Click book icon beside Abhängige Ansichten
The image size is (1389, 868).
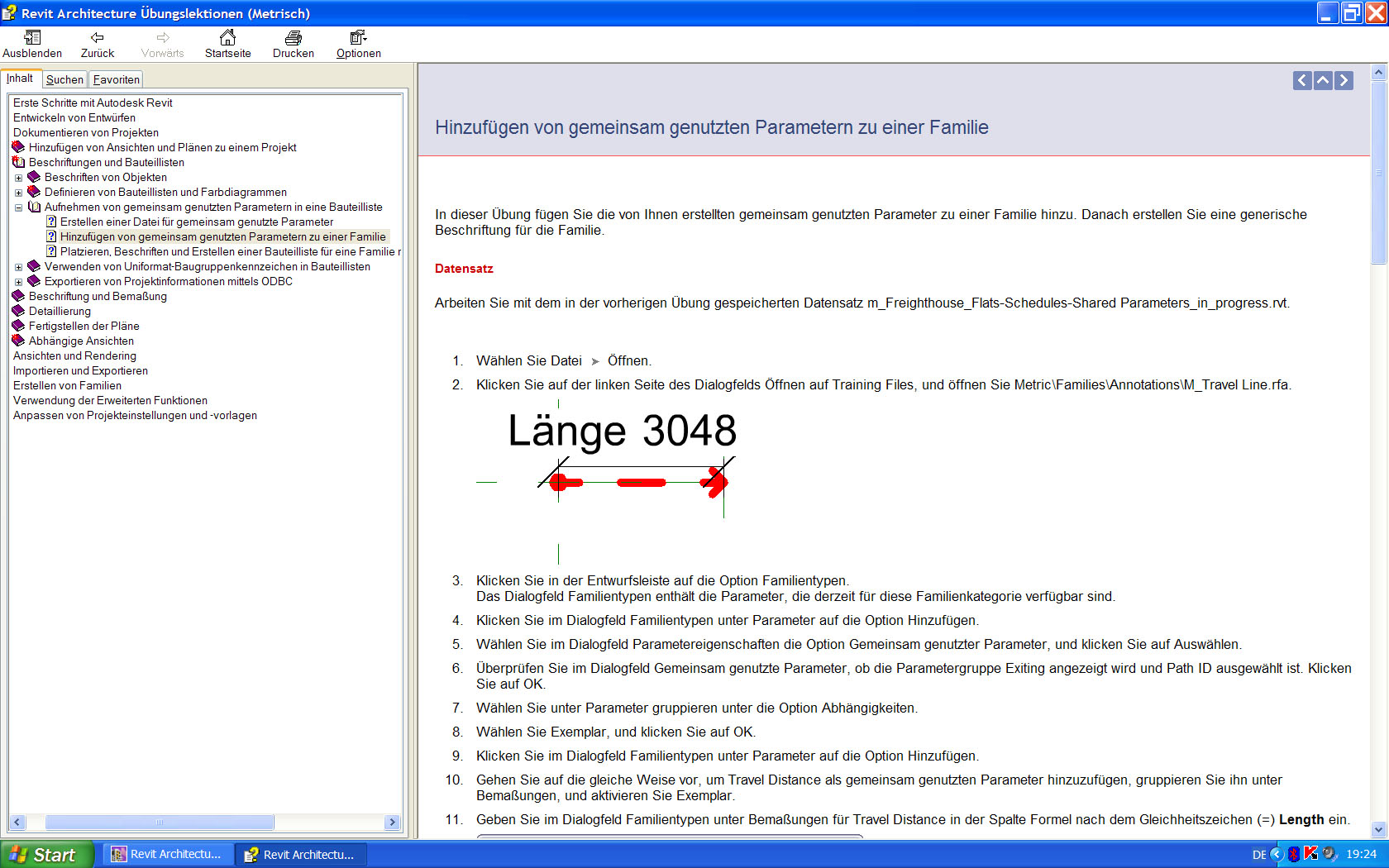click(x=18, y=341)
